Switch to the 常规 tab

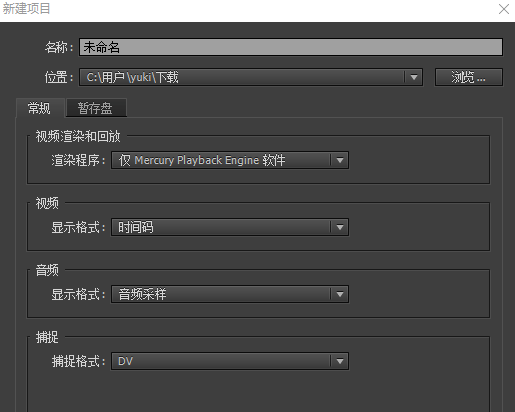click(x=40, y=108)
